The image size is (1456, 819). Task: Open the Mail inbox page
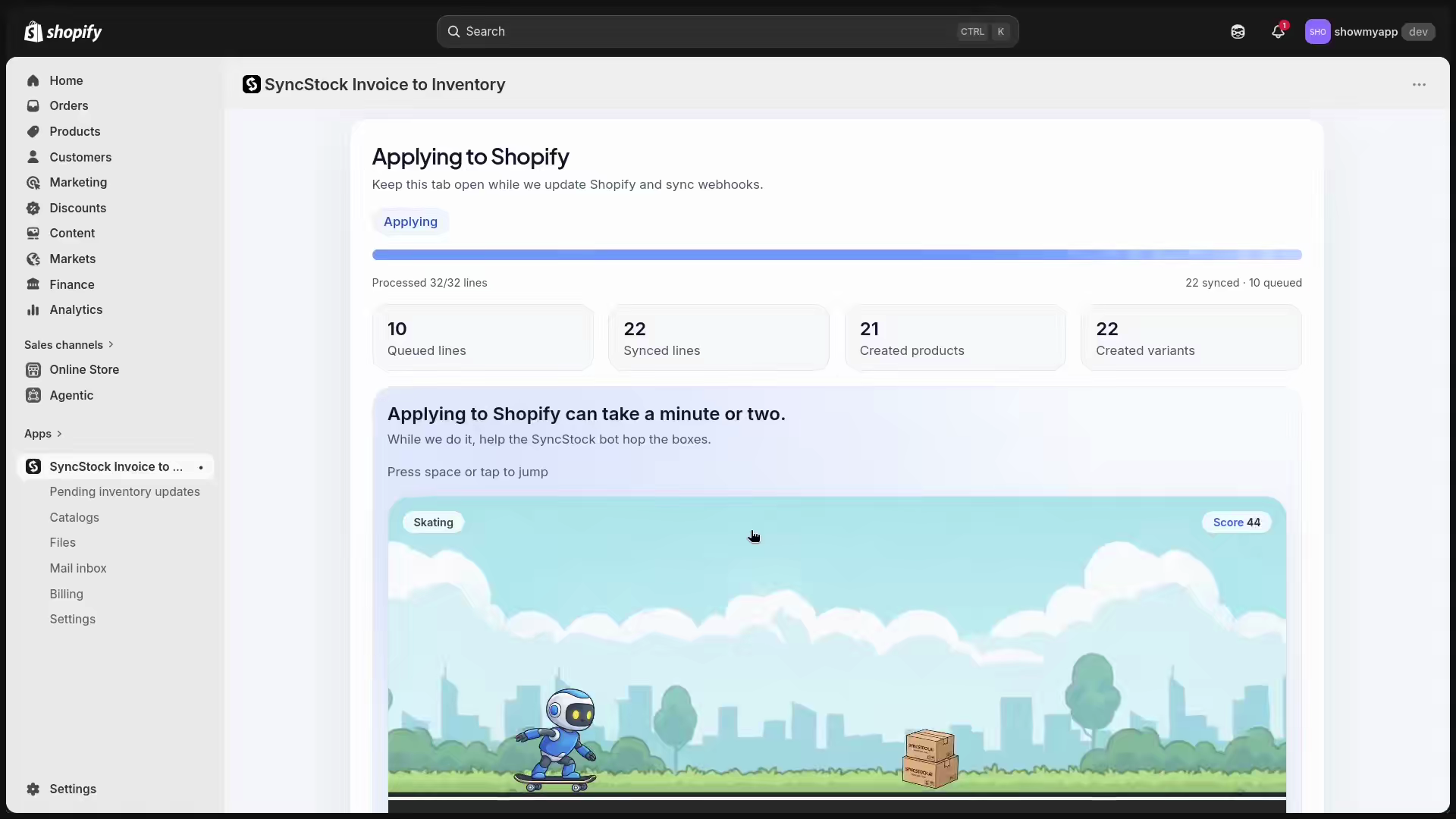(x=78, y=569)
